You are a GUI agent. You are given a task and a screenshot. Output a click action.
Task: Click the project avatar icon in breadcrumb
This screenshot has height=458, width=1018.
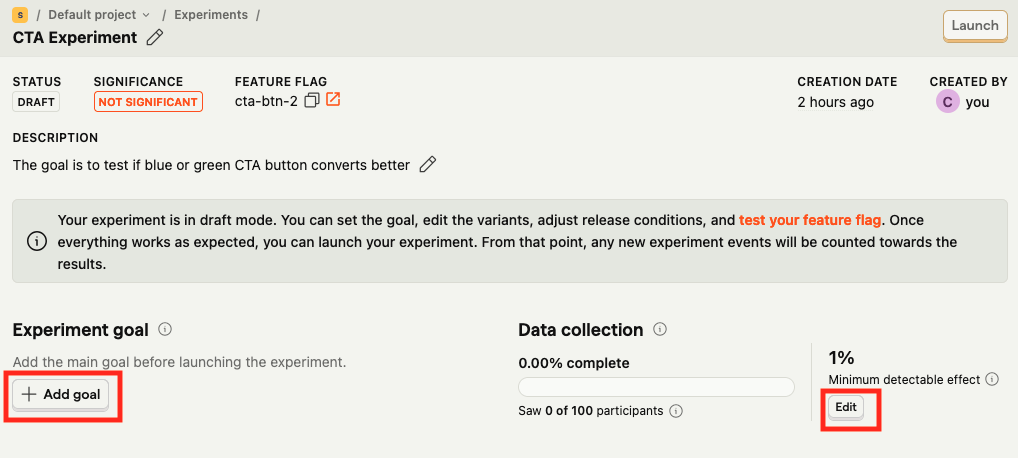click(x=19, y=15)
